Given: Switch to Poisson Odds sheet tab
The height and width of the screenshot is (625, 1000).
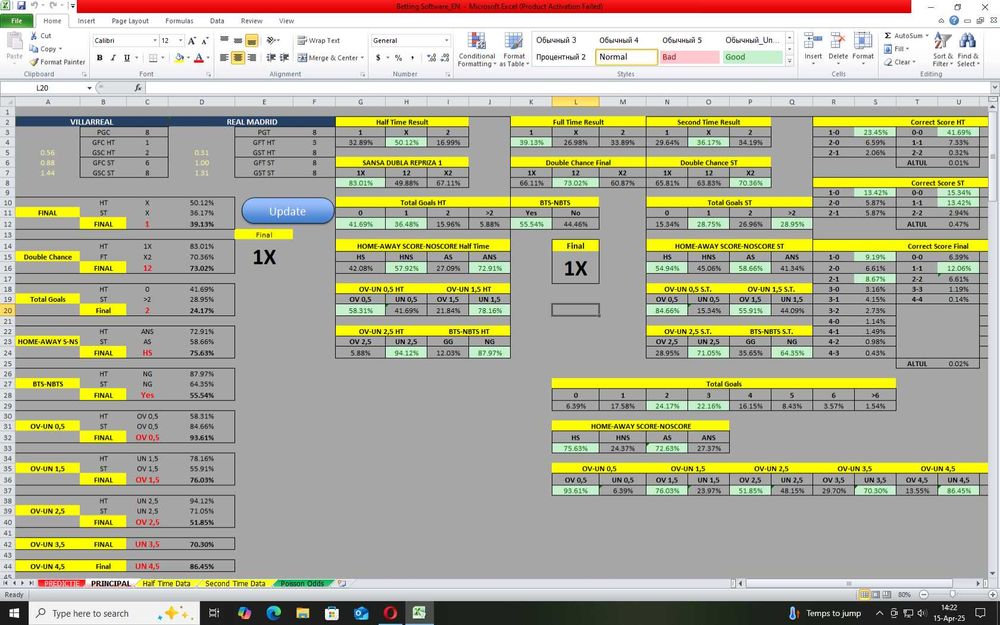Looking at the screenshot, I should click(x=302, y=583).
